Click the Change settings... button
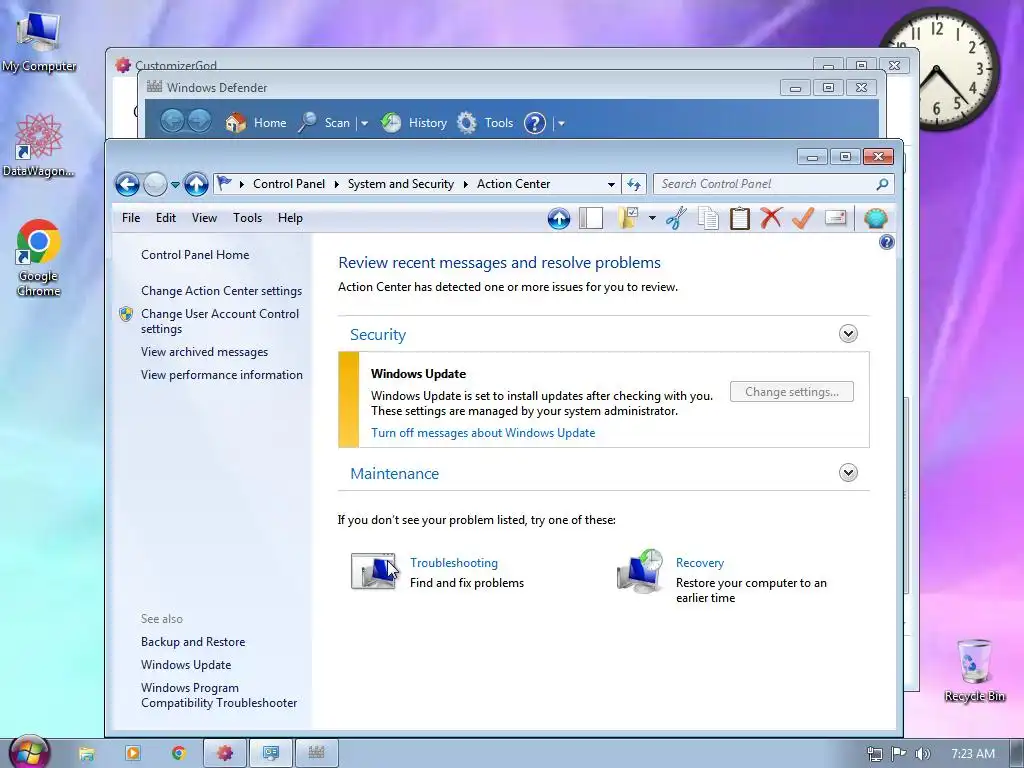The width and height of the screenshot is (1024, 768). (x=792, y=392)
